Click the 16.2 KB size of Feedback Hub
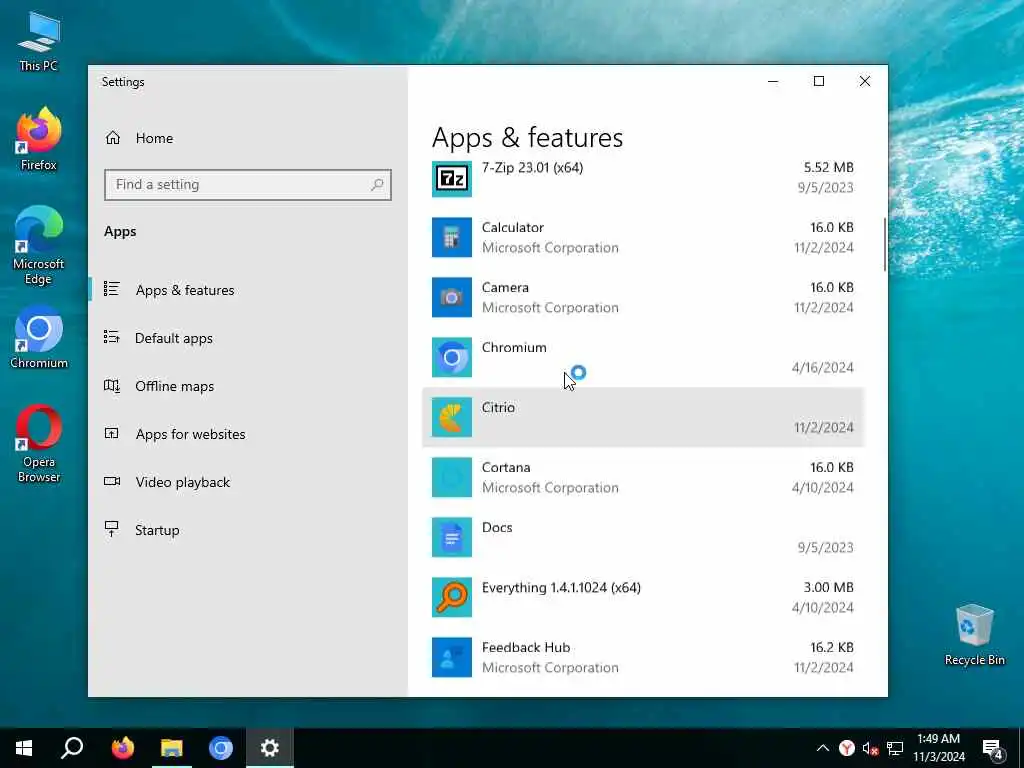The image size is (1024, 768). coord(831,648)
